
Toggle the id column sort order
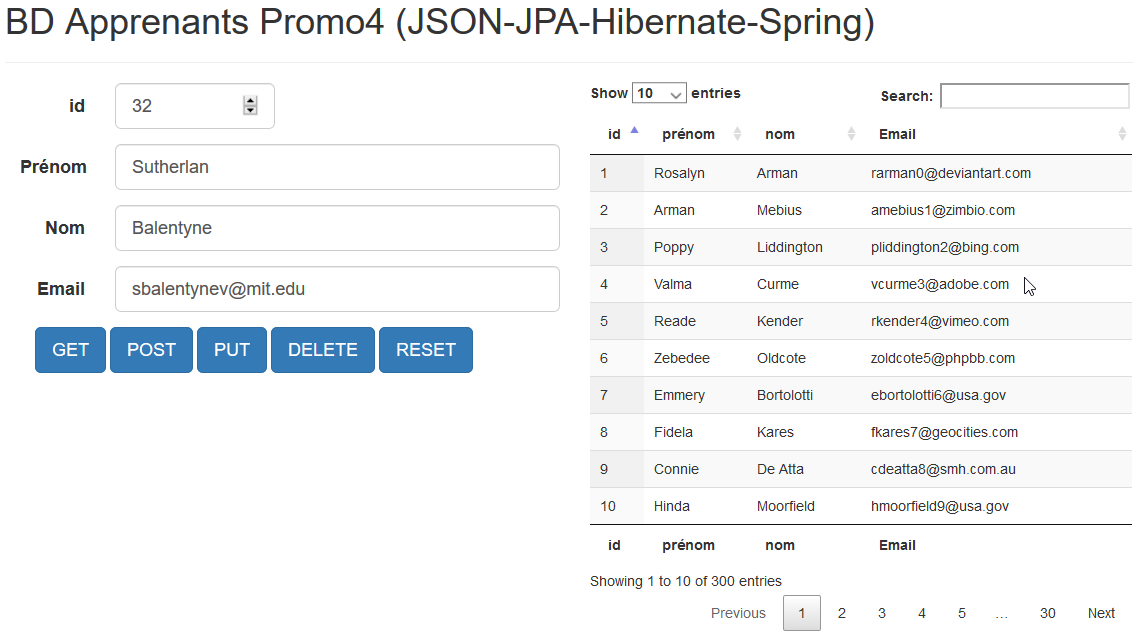coord(613,133)
